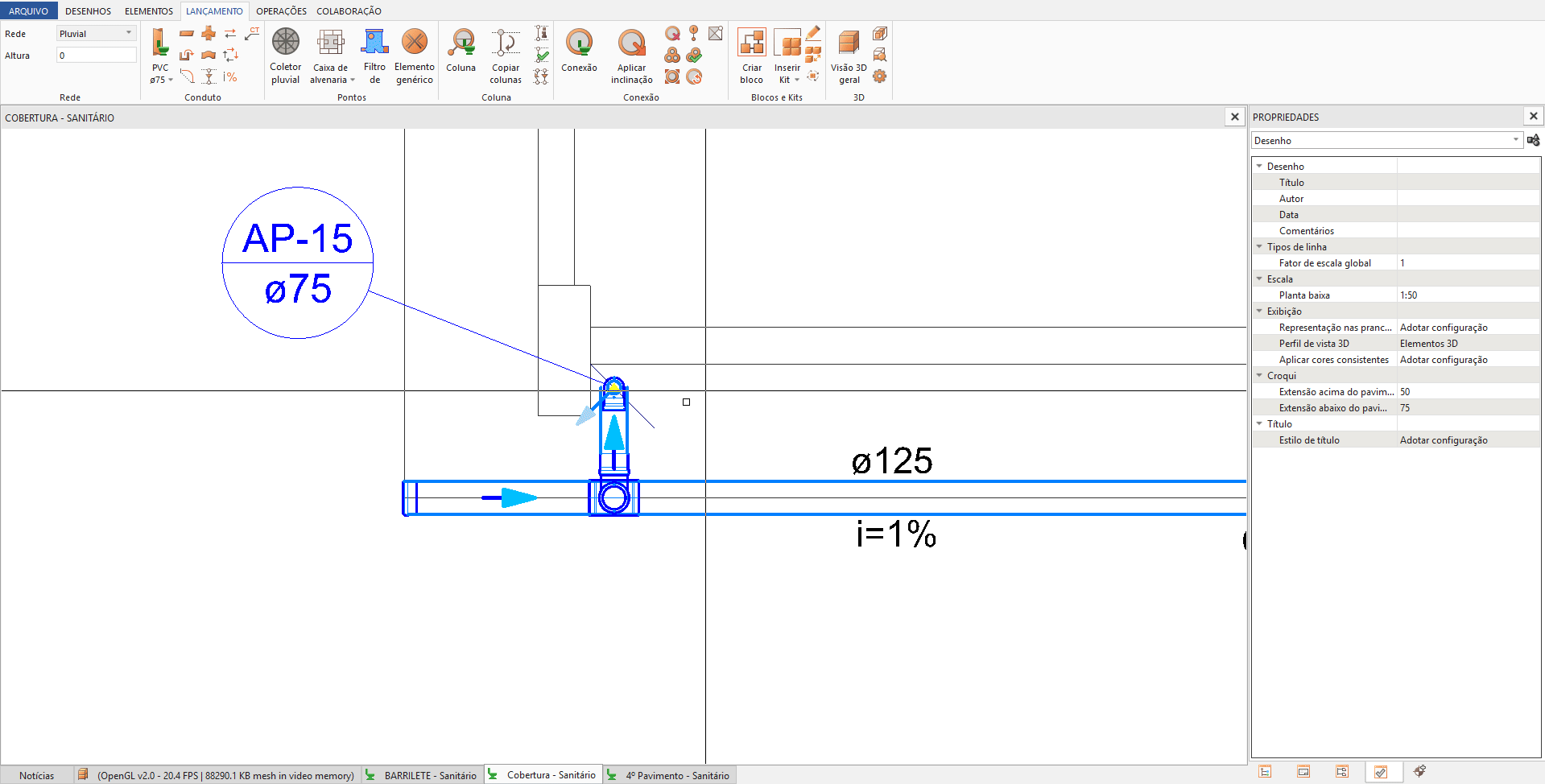Click the Extensão acima do pavimento value 50
1545x784 pixels.
click(x=1469, y=391)
